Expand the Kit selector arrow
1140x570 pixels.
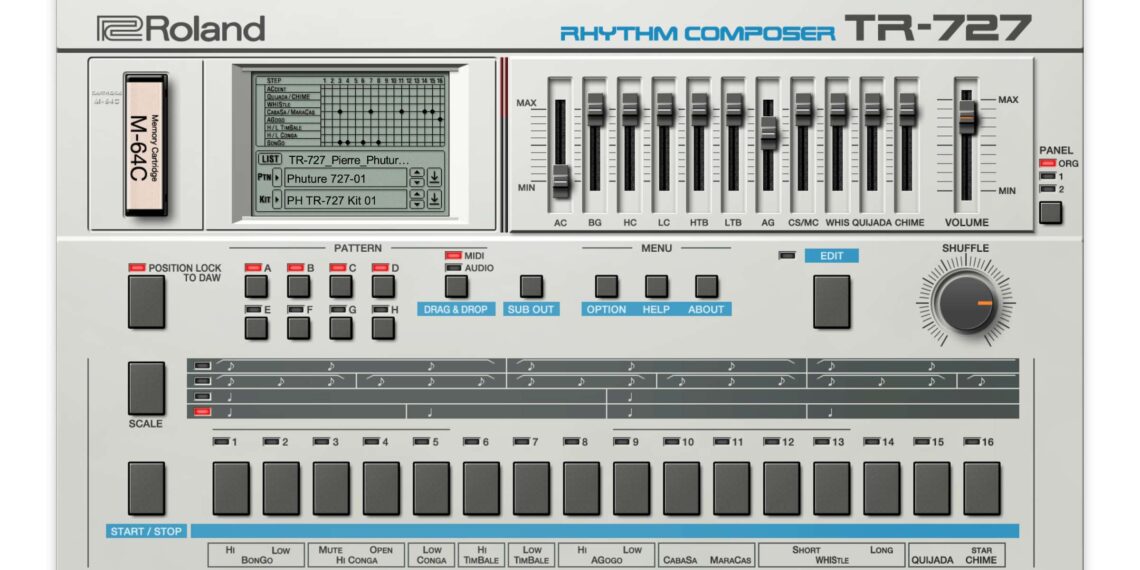coord(277,200)
